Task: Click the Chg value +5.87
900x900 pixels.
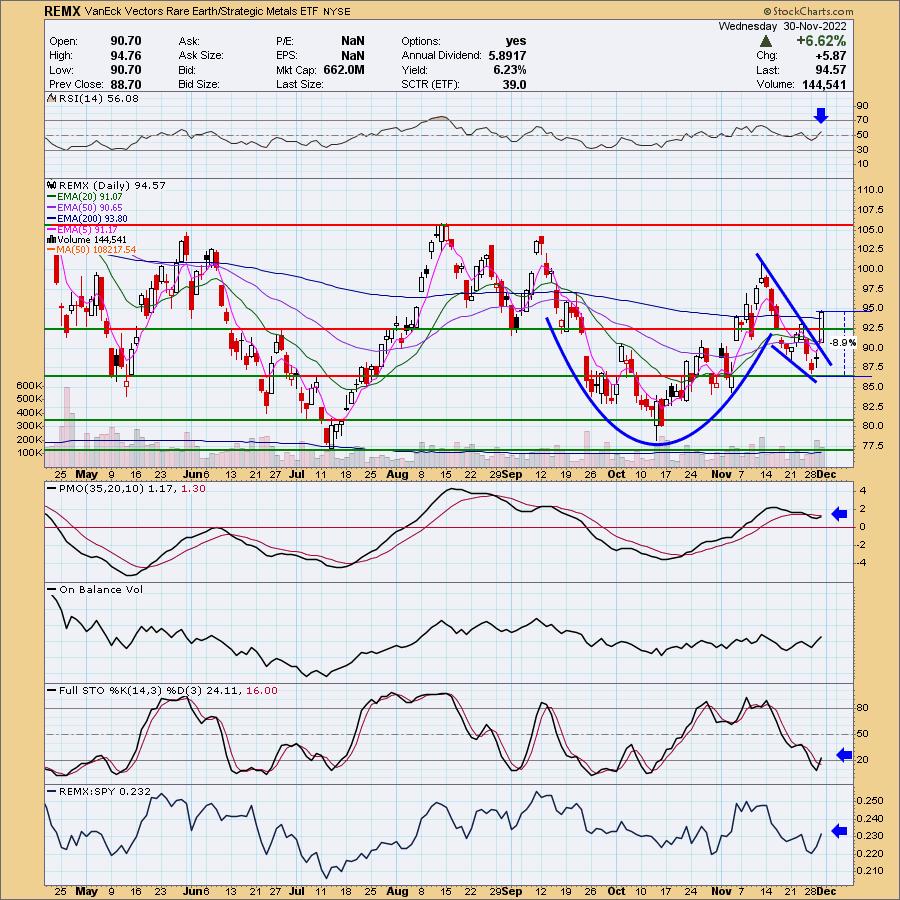Action: (830, 56)
